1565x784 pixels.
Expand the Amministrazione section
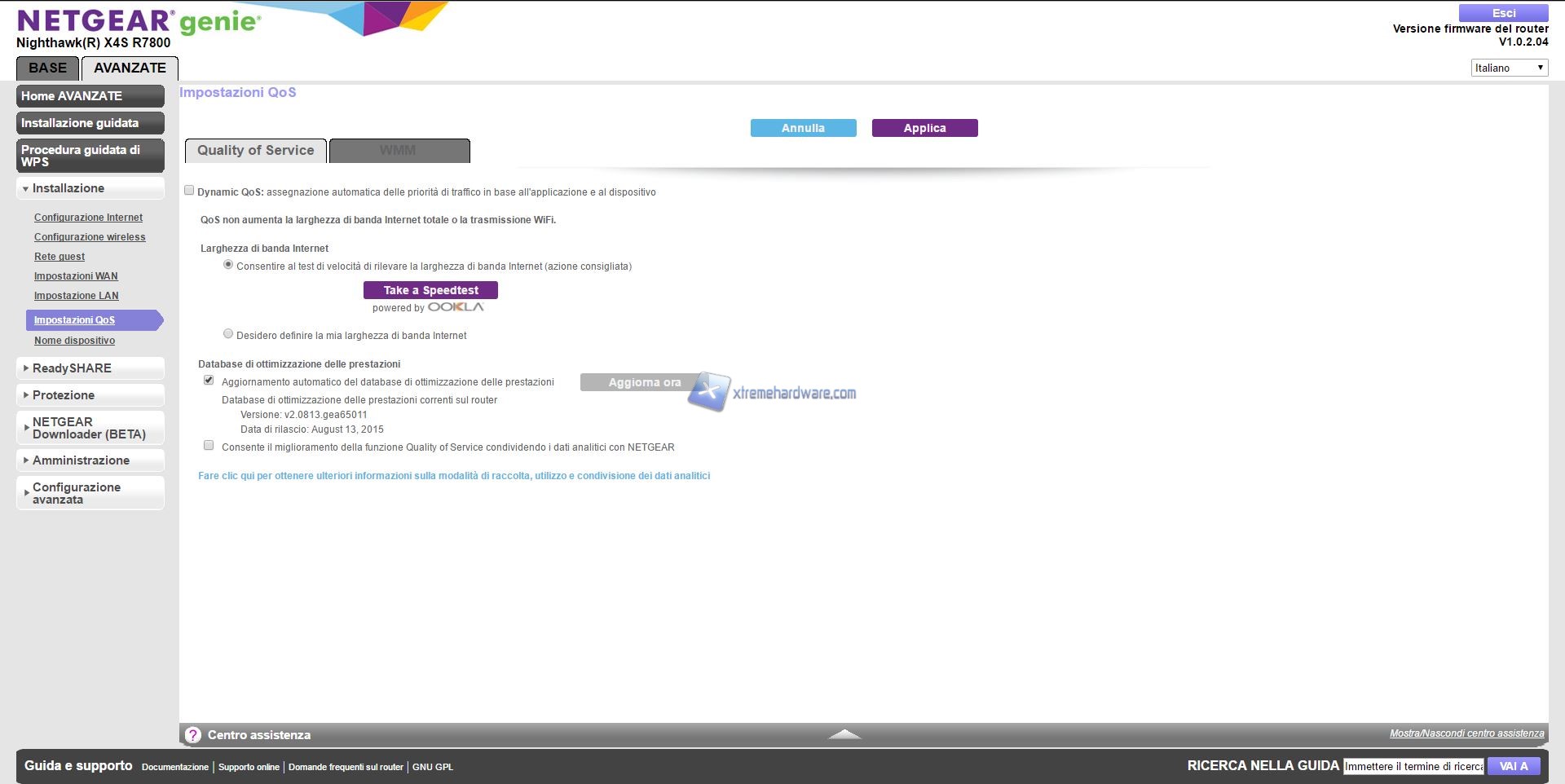[x=90, y=460]
